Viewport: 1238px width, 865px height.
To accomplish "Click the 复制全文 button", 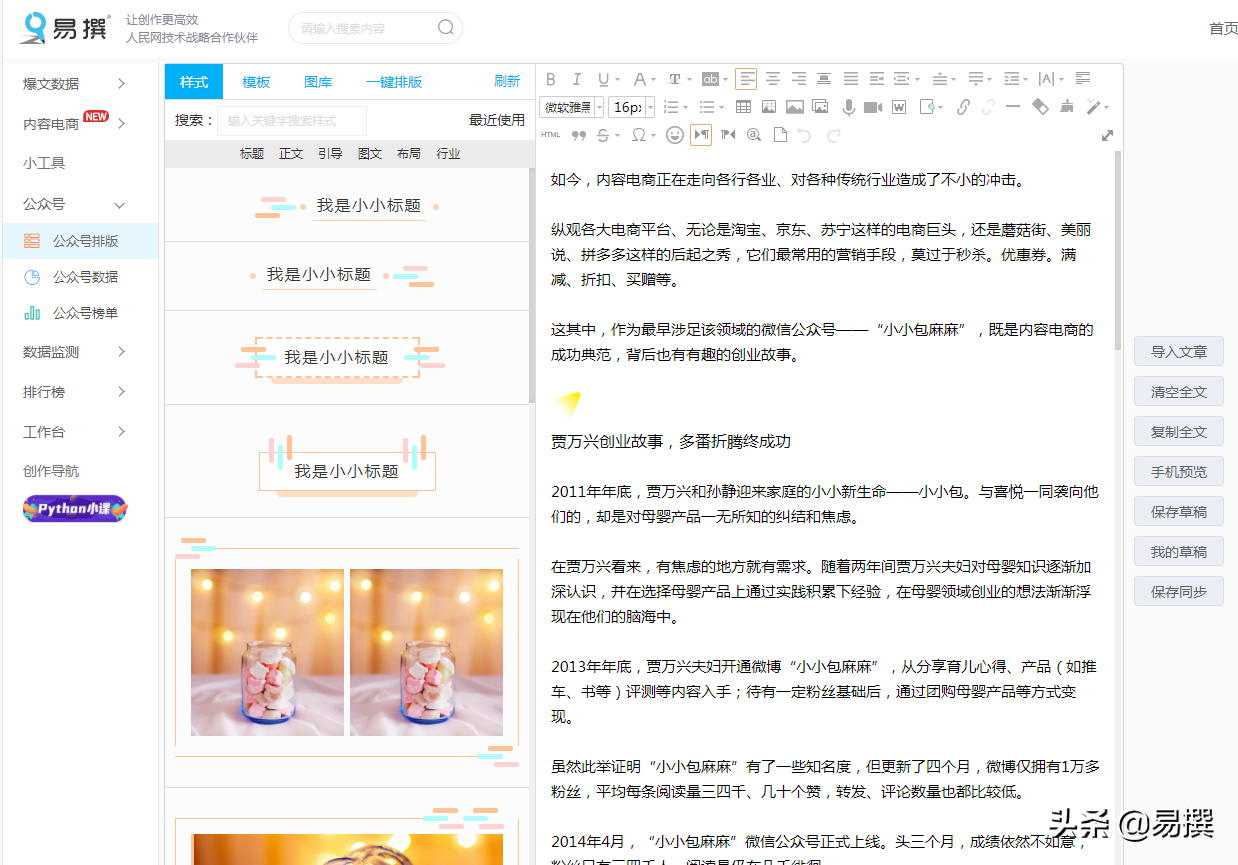I will [x=1179, y=432].
